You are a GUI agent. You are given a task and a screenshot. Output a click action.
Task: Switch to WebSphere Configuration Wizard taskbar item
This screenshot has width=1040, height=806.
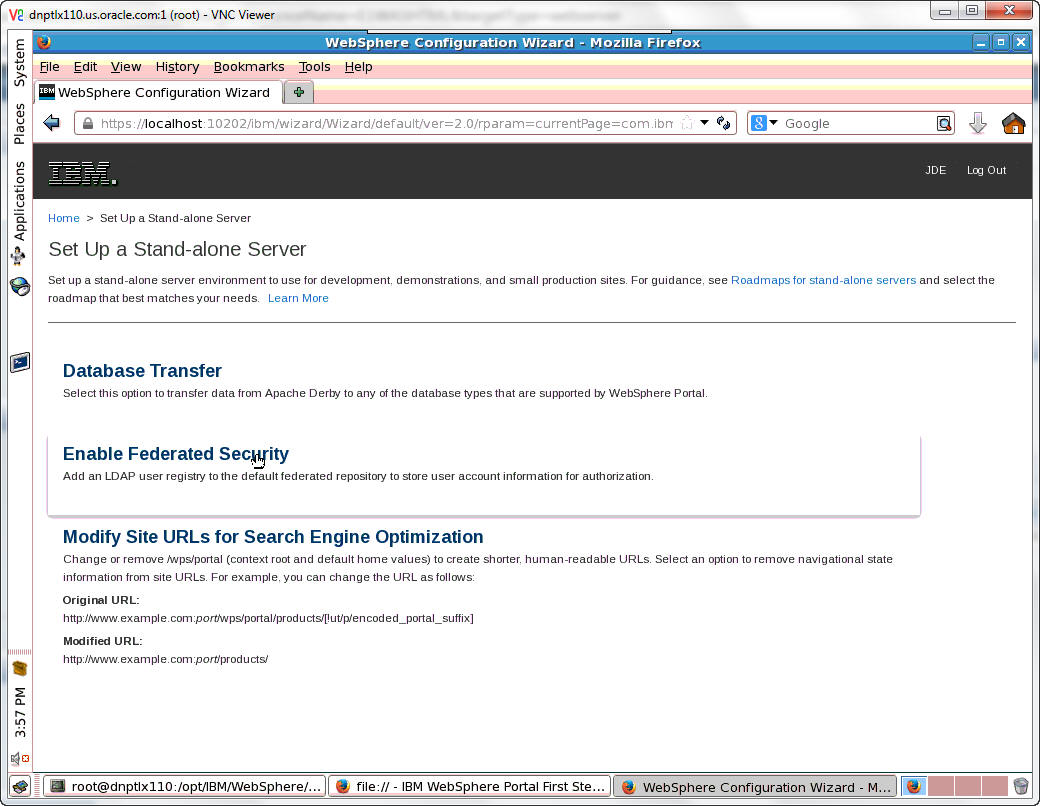click(x=755, y=787)
